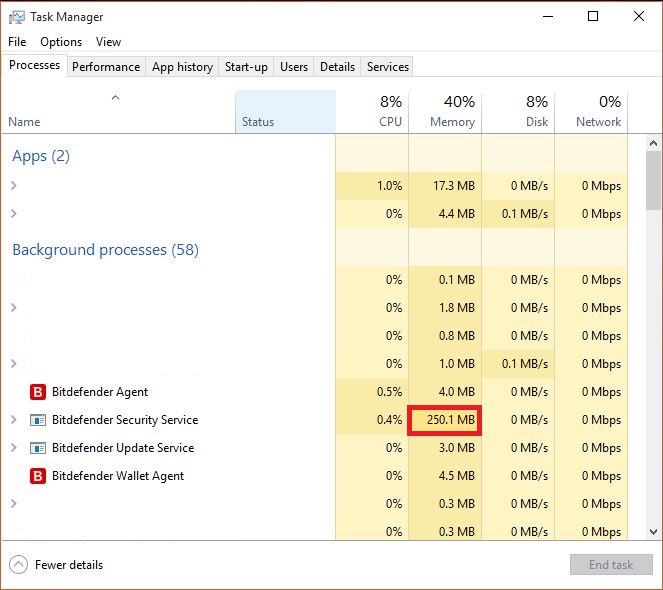Open the File menu

pyautogui.click(x=17, y=42)
